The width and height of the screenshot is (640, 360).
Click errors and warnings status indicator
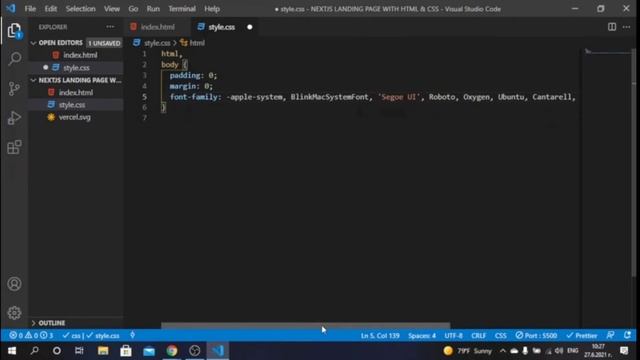pyautogui.click(x=31, y=336)
